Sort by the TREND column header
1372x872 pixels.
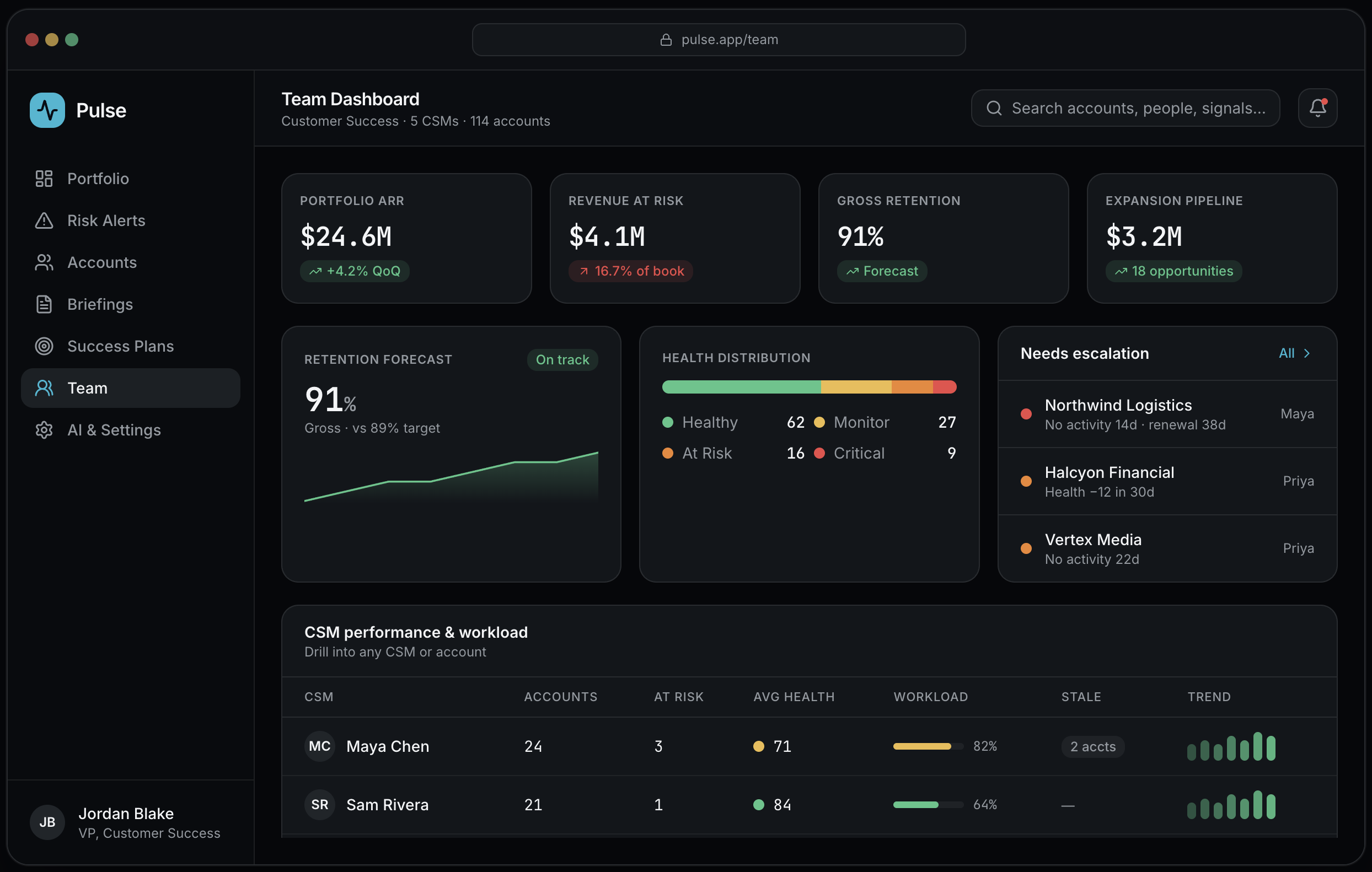(1208, 697)
